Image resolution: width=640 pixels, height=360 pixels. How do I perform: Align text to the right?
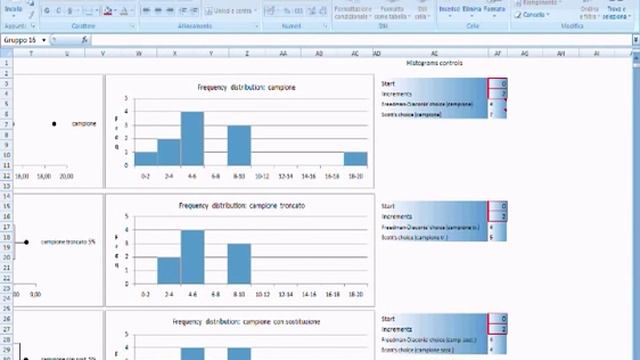(x=171, y=11)
